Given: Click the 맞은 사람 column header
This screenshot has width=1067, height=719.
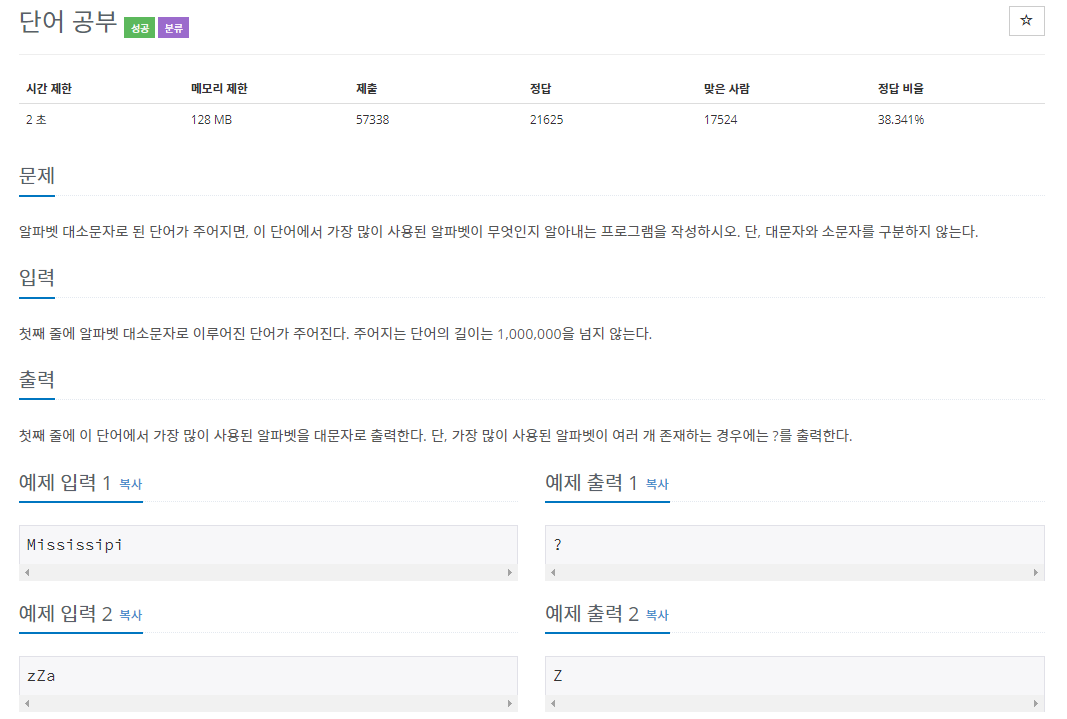Looking at the screenshot, I should (726, 88).
